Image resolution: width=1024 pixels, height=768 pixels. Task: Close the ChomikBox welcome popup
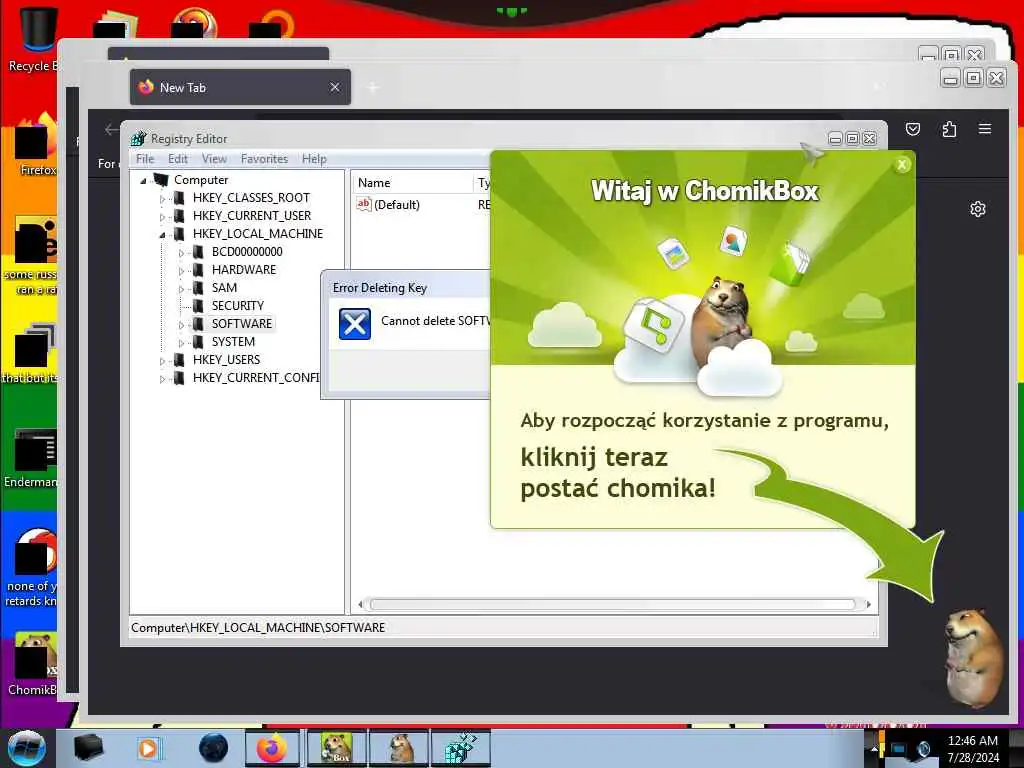click(x=902, y=165)
